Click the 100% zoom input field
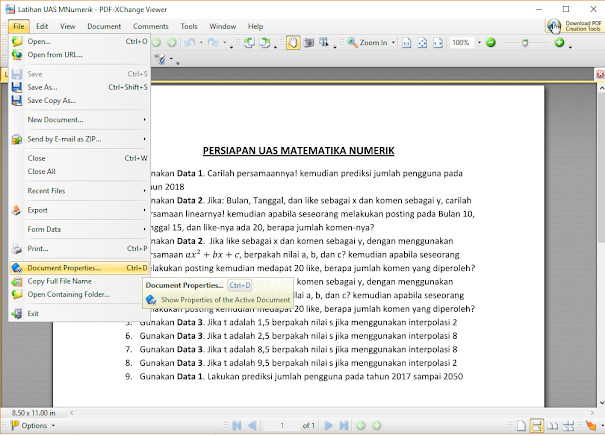Image resolution: width=605 pixels, height=436 pixels. coord(462,42)
